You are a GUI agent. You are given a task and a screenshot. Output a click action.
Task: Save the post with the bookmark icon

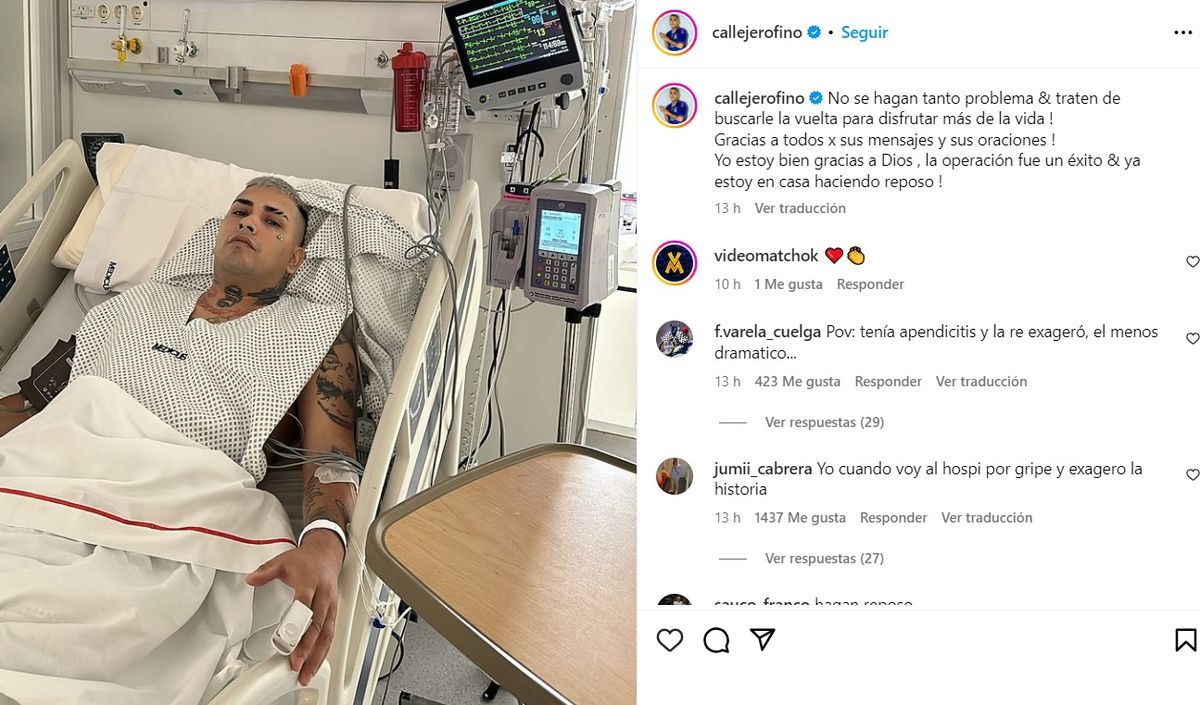(1185, 640)
